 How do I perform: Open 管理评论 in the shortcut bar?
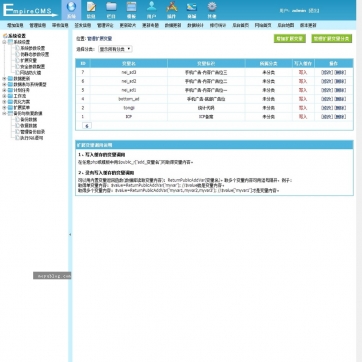(105, 25)
